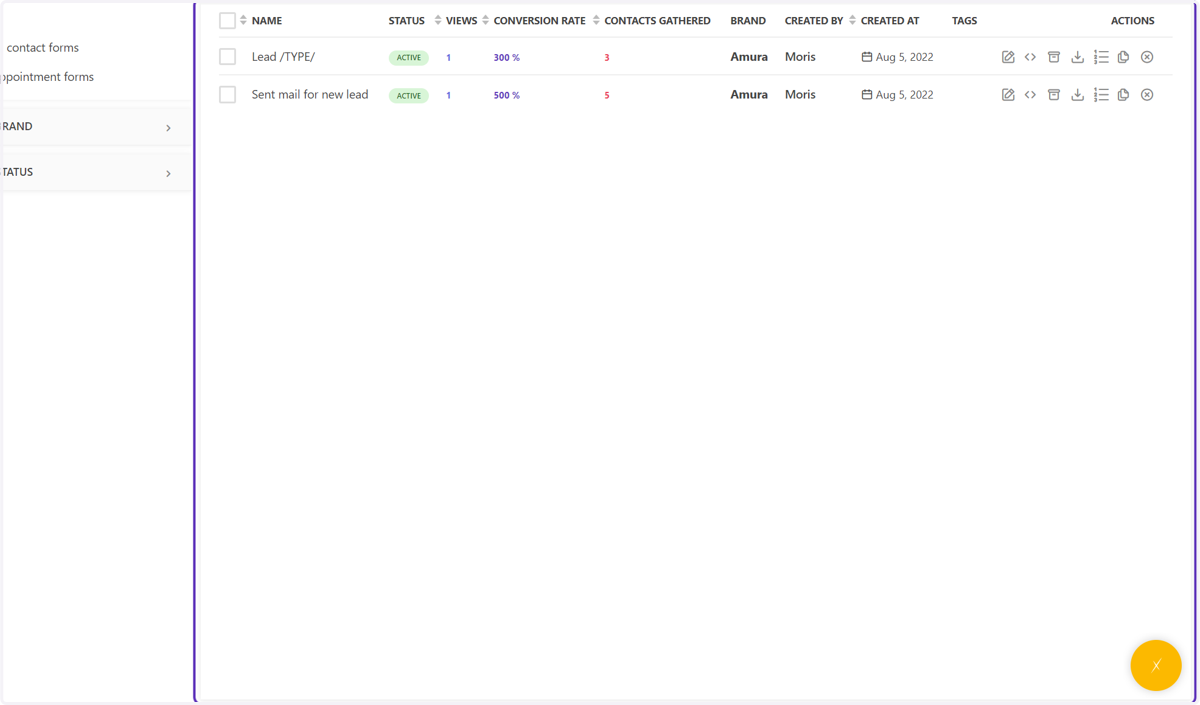Sort by Conversion Rate arrows
The height and width of the screenshot is (705, 1200).
(x=486, y=20)
